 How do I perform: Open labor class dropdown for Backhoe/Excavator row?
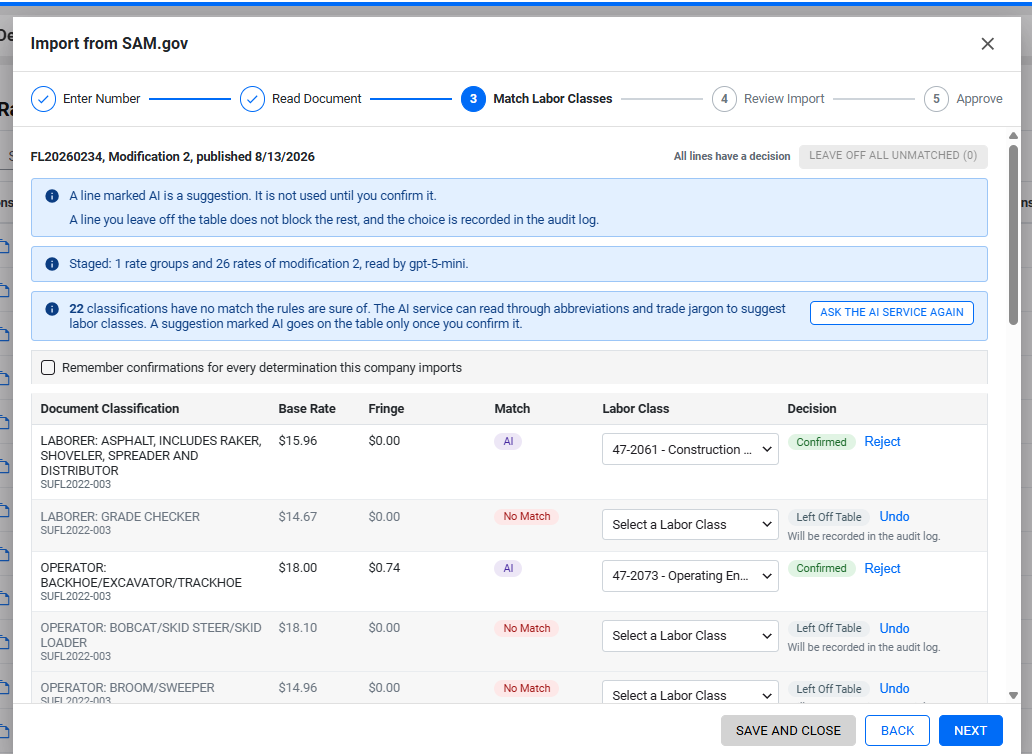690,576
